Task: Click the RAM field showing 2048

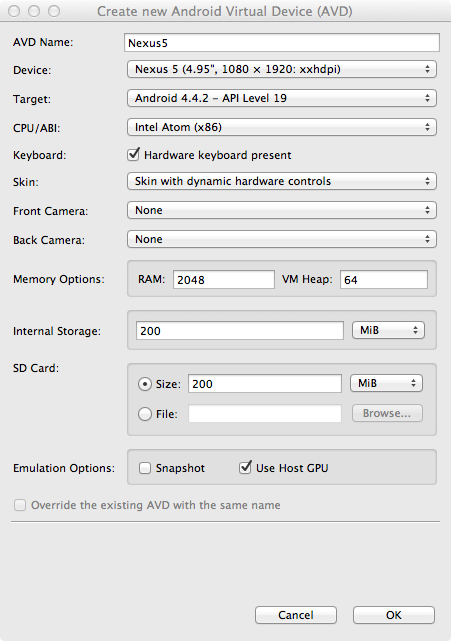Action: [x=224, y=280]
